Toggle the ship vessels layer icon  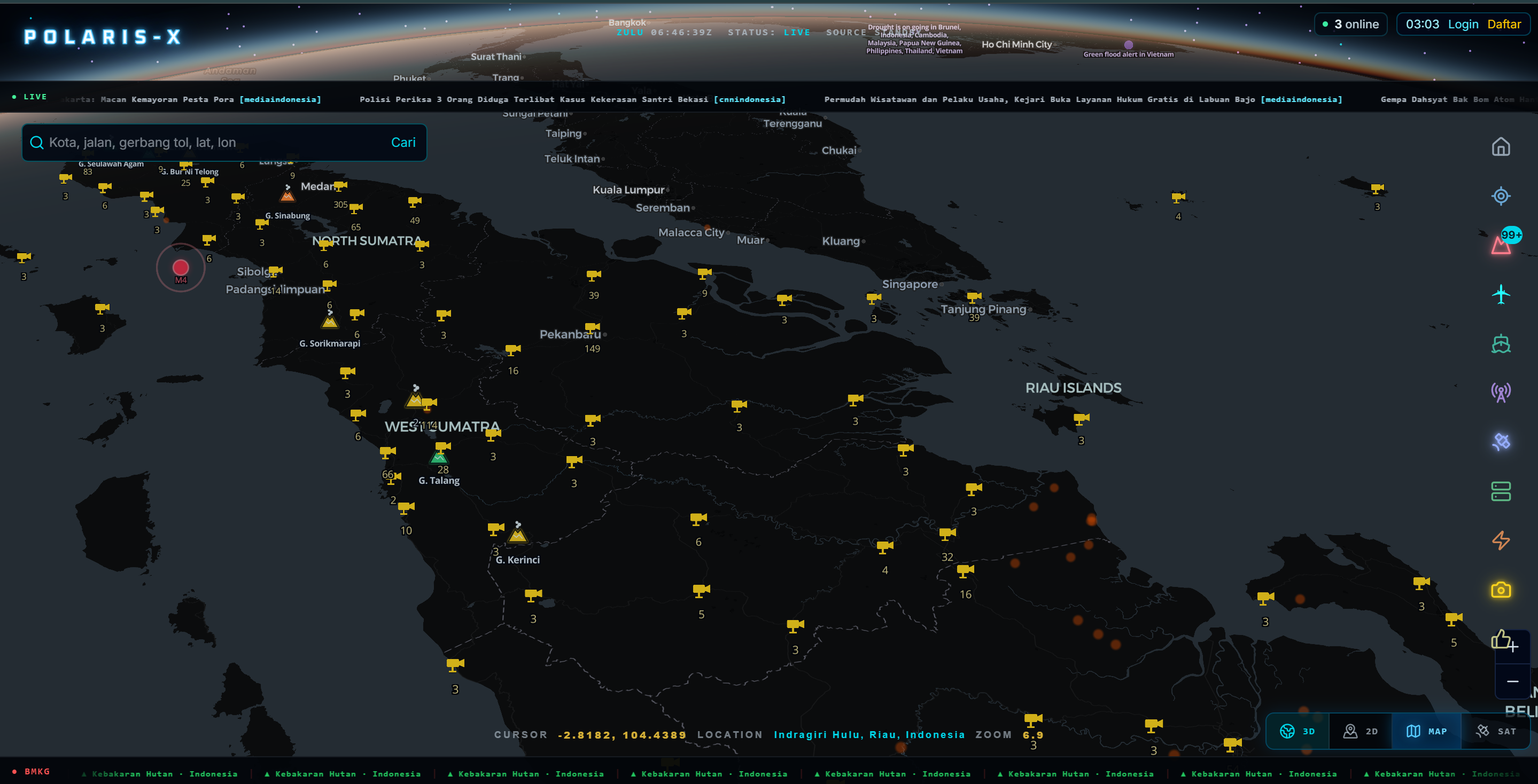(1501, 344)
